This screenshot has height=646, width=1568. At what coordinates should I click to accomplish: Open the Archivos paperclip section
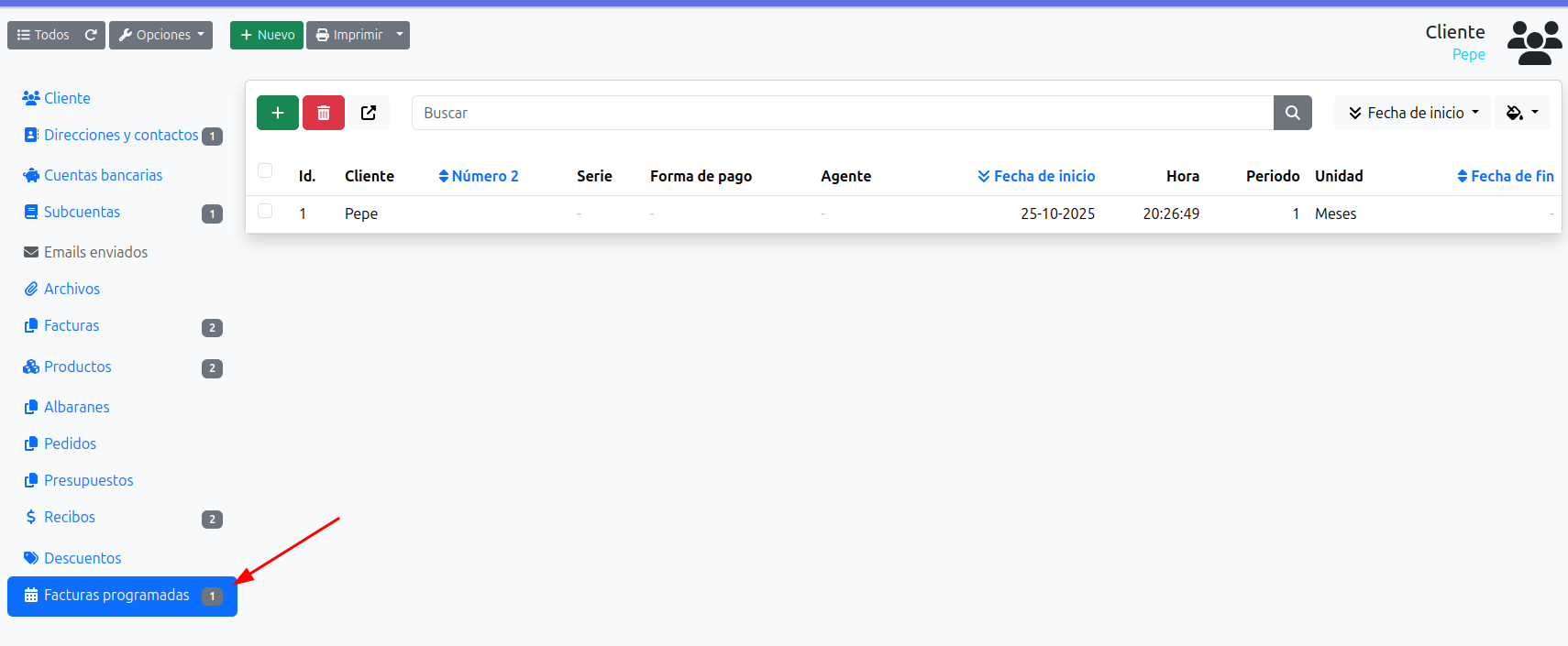72,289
